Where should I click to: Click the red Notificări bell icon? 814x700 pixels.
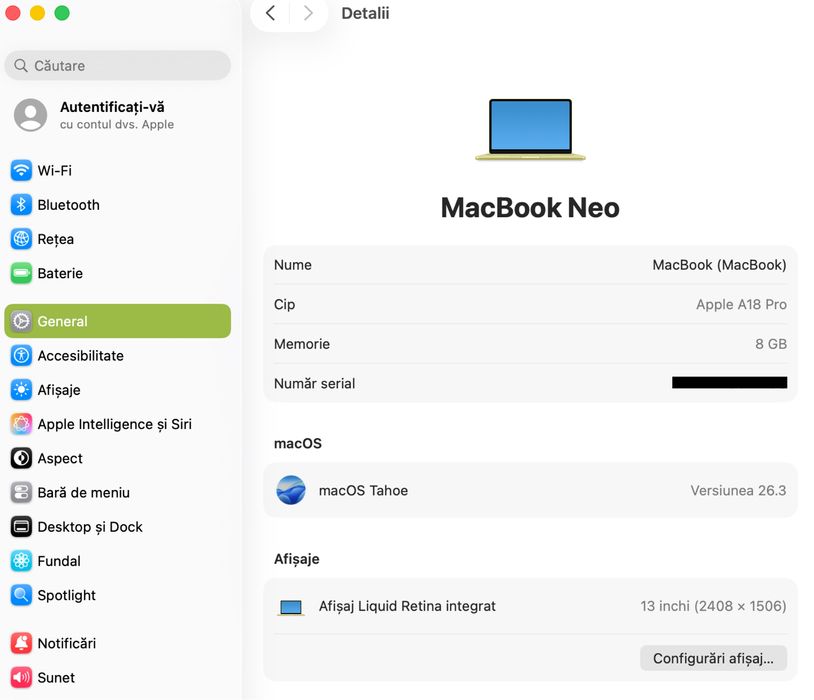[21, 643]
